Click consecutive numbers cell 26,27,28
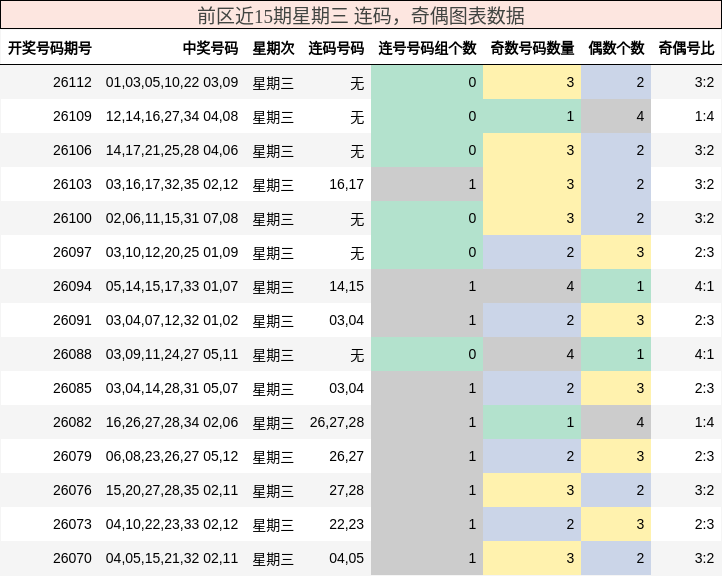 pyautogui.click(x=337, y=423)
